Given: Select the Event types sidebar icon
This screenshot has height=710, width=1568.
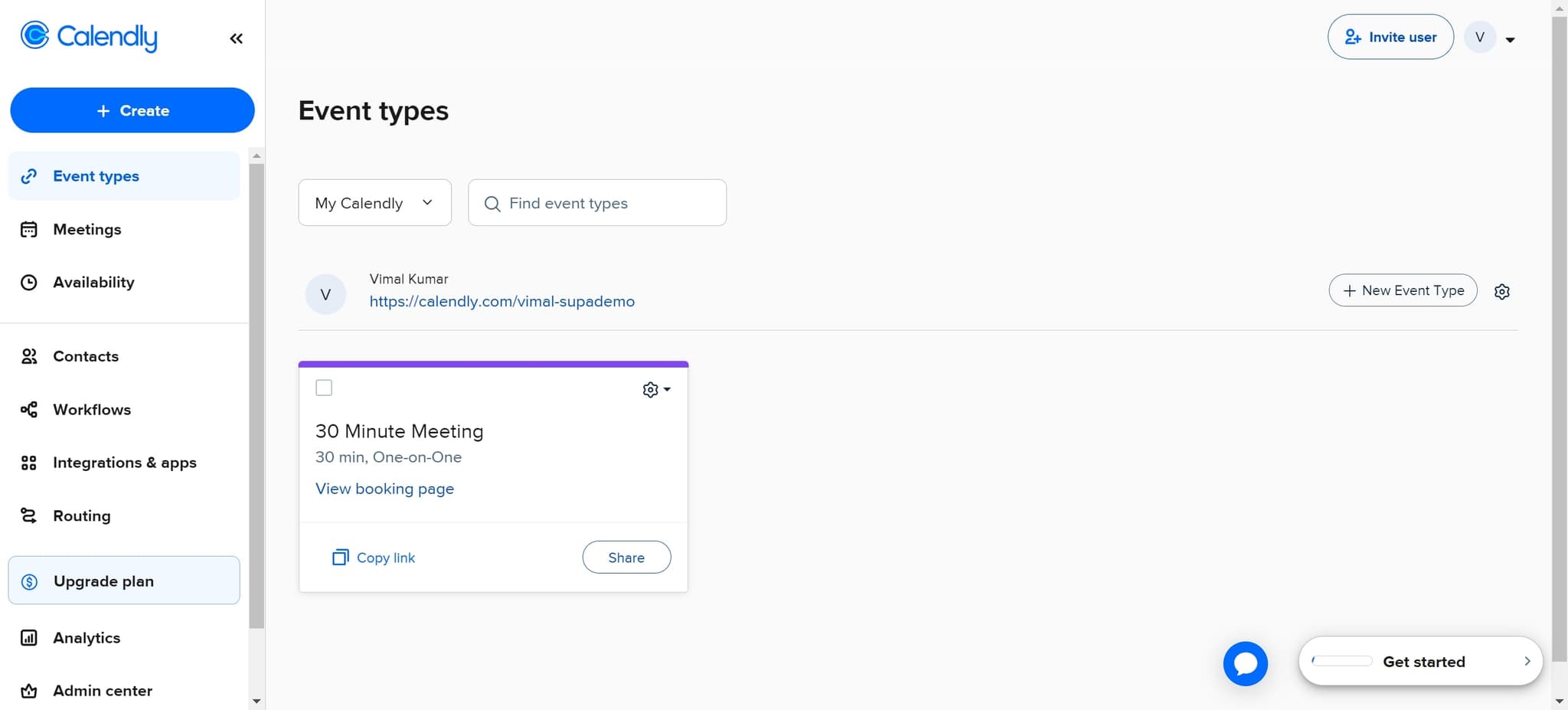Looking at the screenshot, I should pos(28,175).
